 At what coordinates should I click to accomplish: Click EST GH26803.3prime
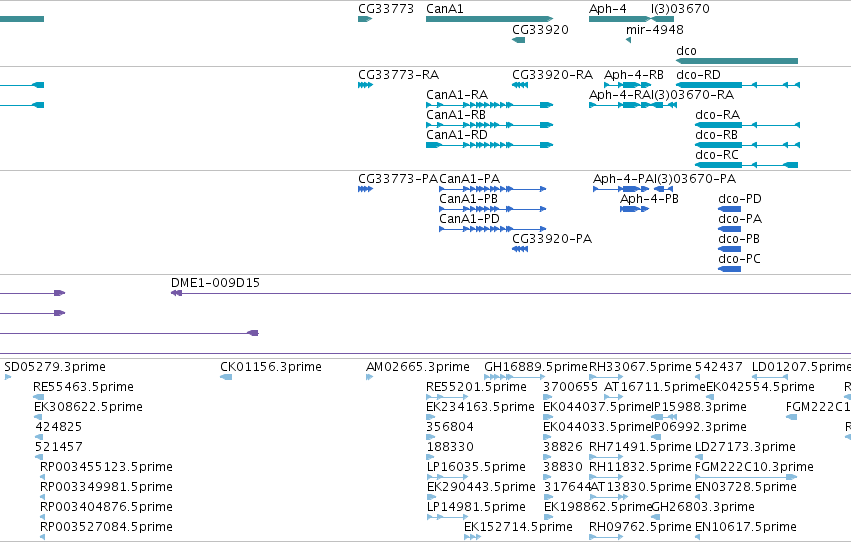click(654, 518)
